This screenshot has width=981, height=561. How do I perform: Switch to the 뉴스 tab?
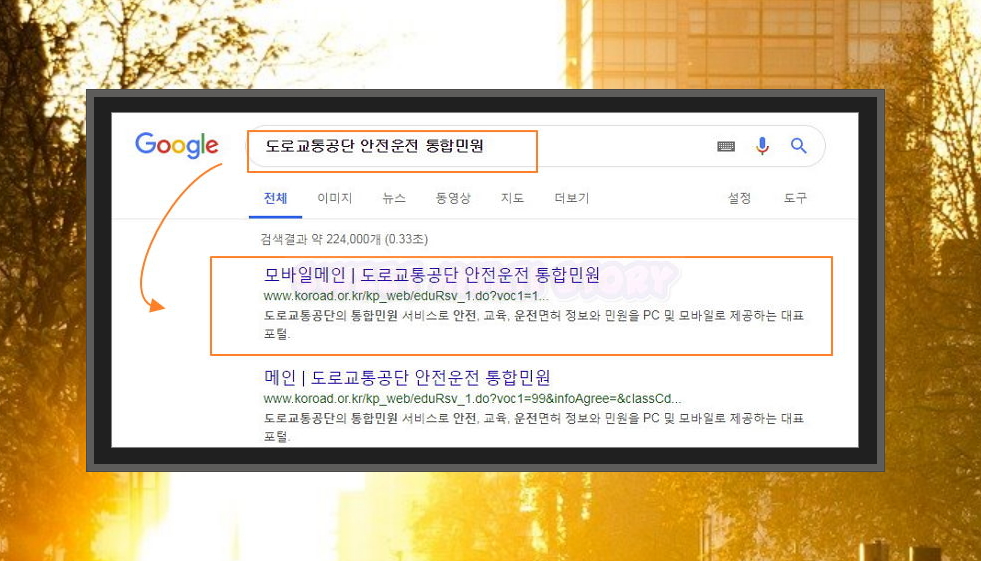(394, 198)
